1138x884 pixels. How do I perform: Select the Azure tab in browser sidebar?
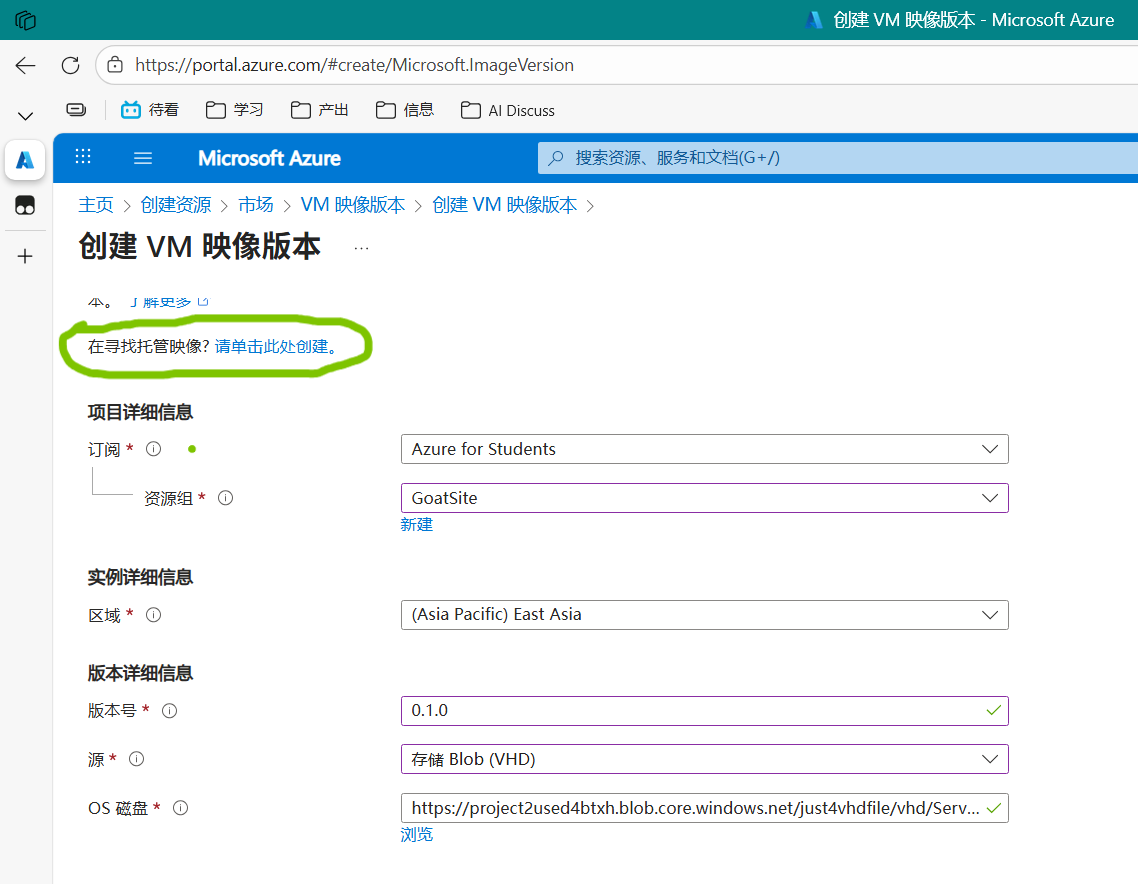(x=25, y=159)
